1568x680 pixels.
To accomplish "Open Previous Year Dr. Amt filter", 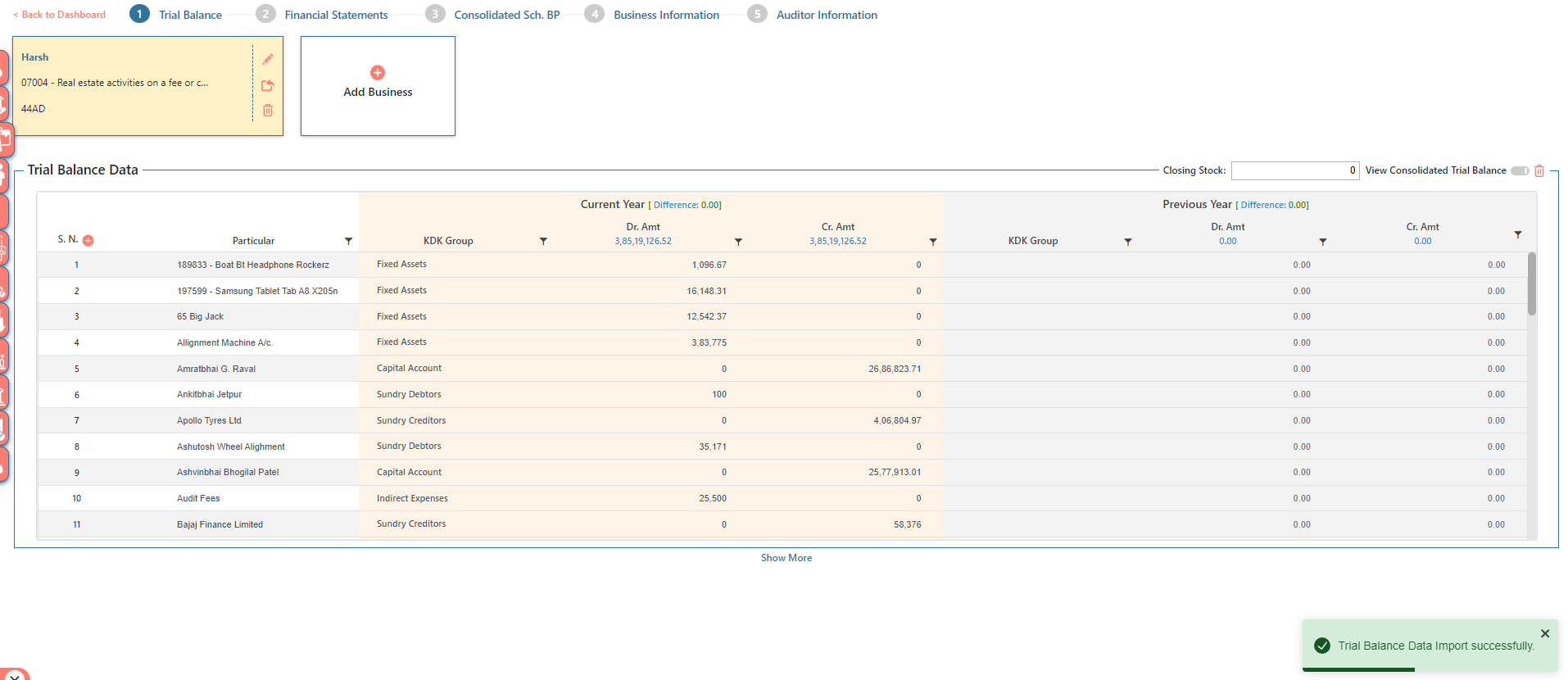I will click(1323, 242).
